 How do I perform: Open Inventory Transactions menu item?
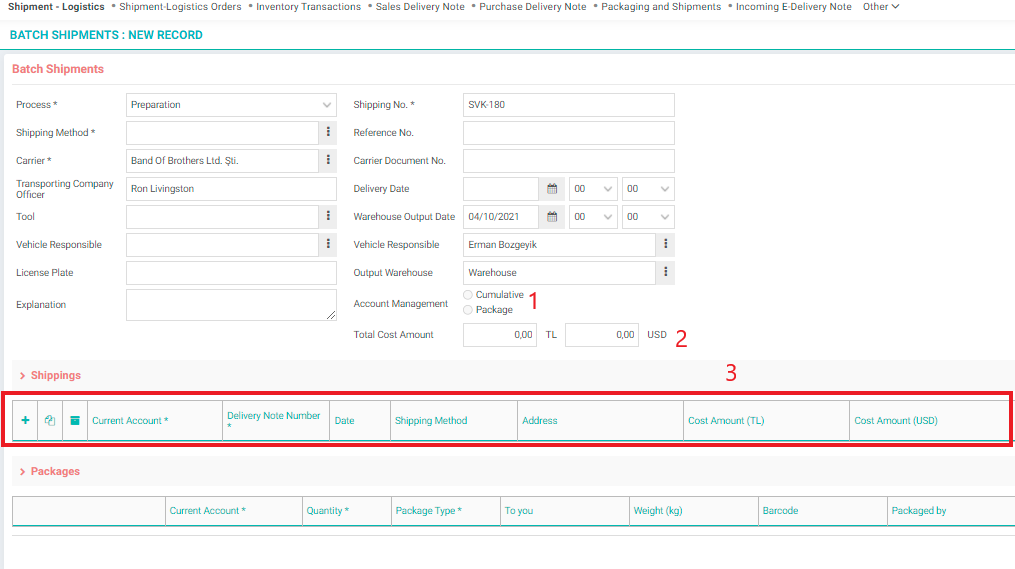click(x=308, y=6)
